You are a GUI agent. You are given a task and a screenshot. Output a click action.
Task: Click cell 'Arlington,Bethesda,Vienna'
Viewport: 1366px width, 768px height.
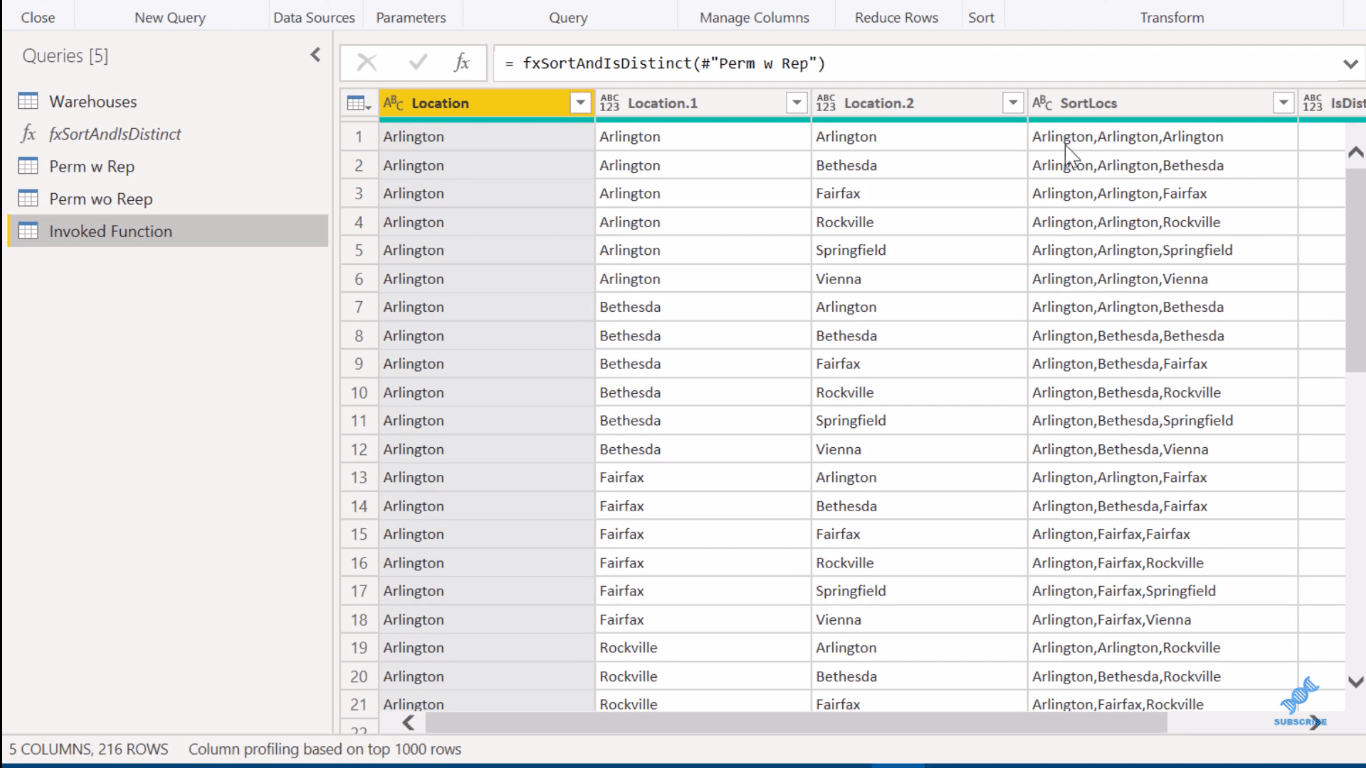(1163, 449)
